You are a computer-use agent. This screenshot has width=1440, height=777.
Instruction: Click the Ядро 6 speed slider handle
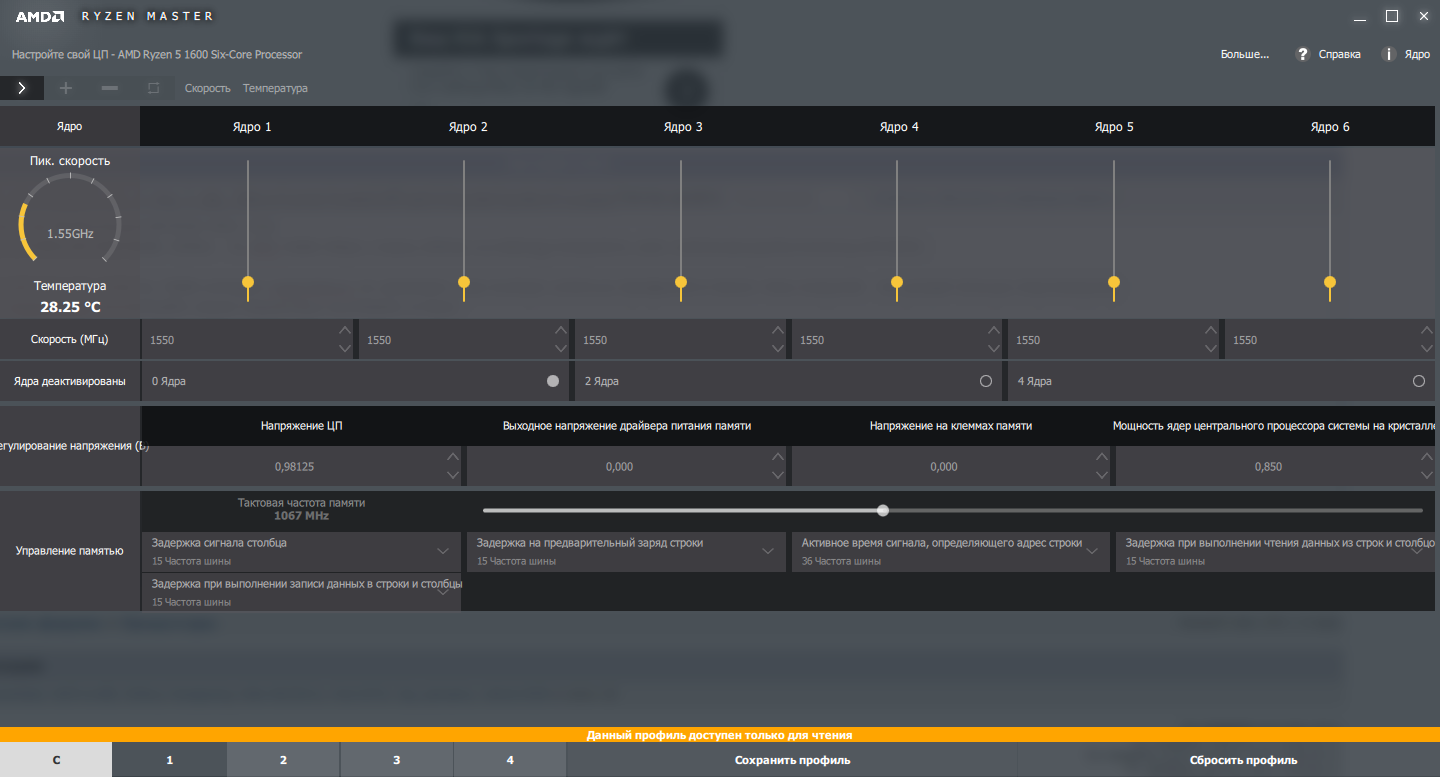tap(1330, 282)
